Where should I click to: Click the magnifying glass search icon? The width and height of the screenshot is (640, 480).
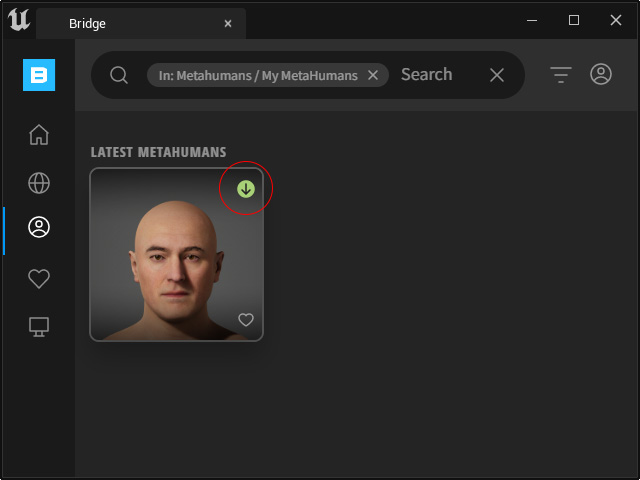119,75
